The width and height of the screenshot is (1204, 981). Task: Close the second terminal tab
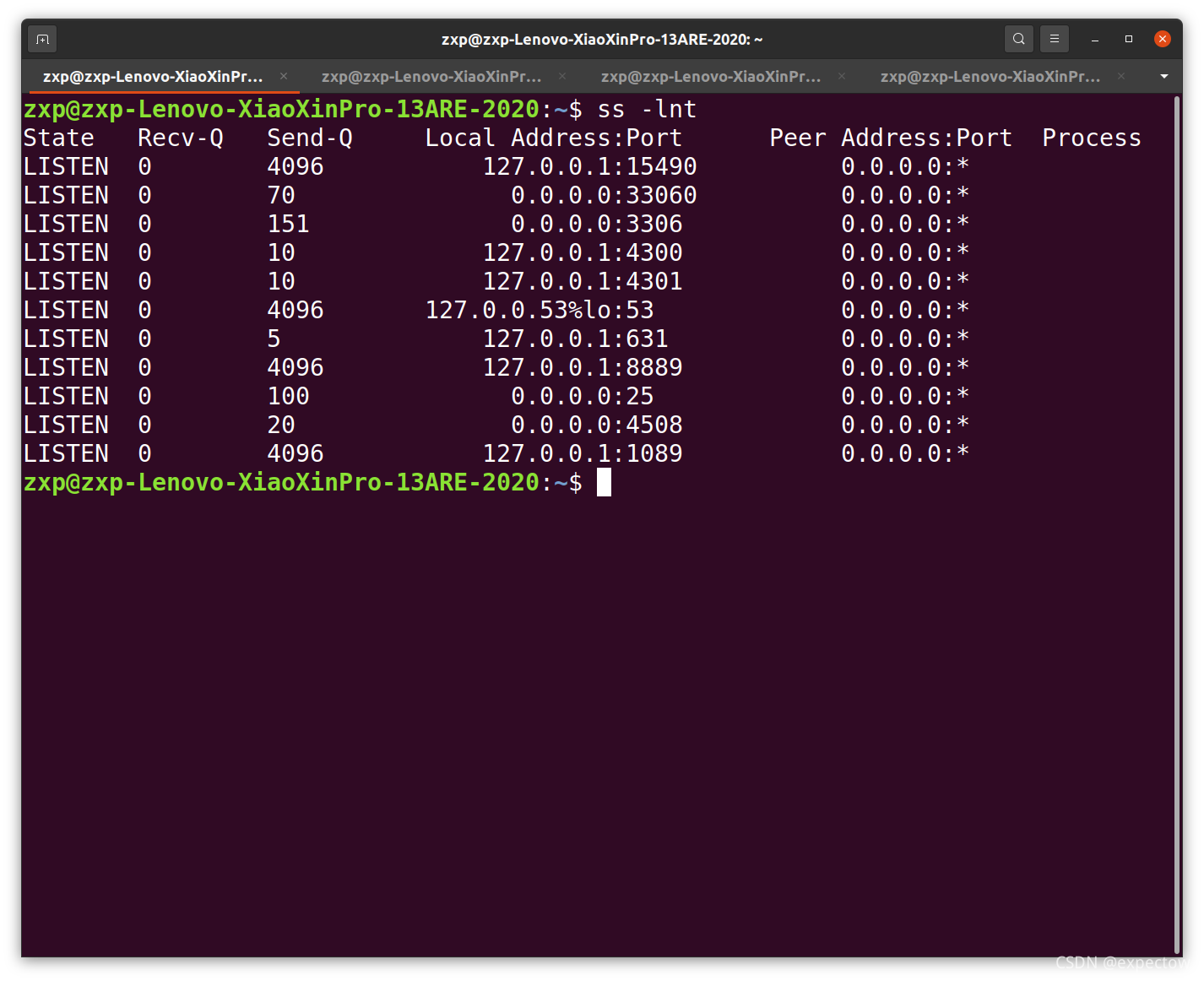click(562, 76)
